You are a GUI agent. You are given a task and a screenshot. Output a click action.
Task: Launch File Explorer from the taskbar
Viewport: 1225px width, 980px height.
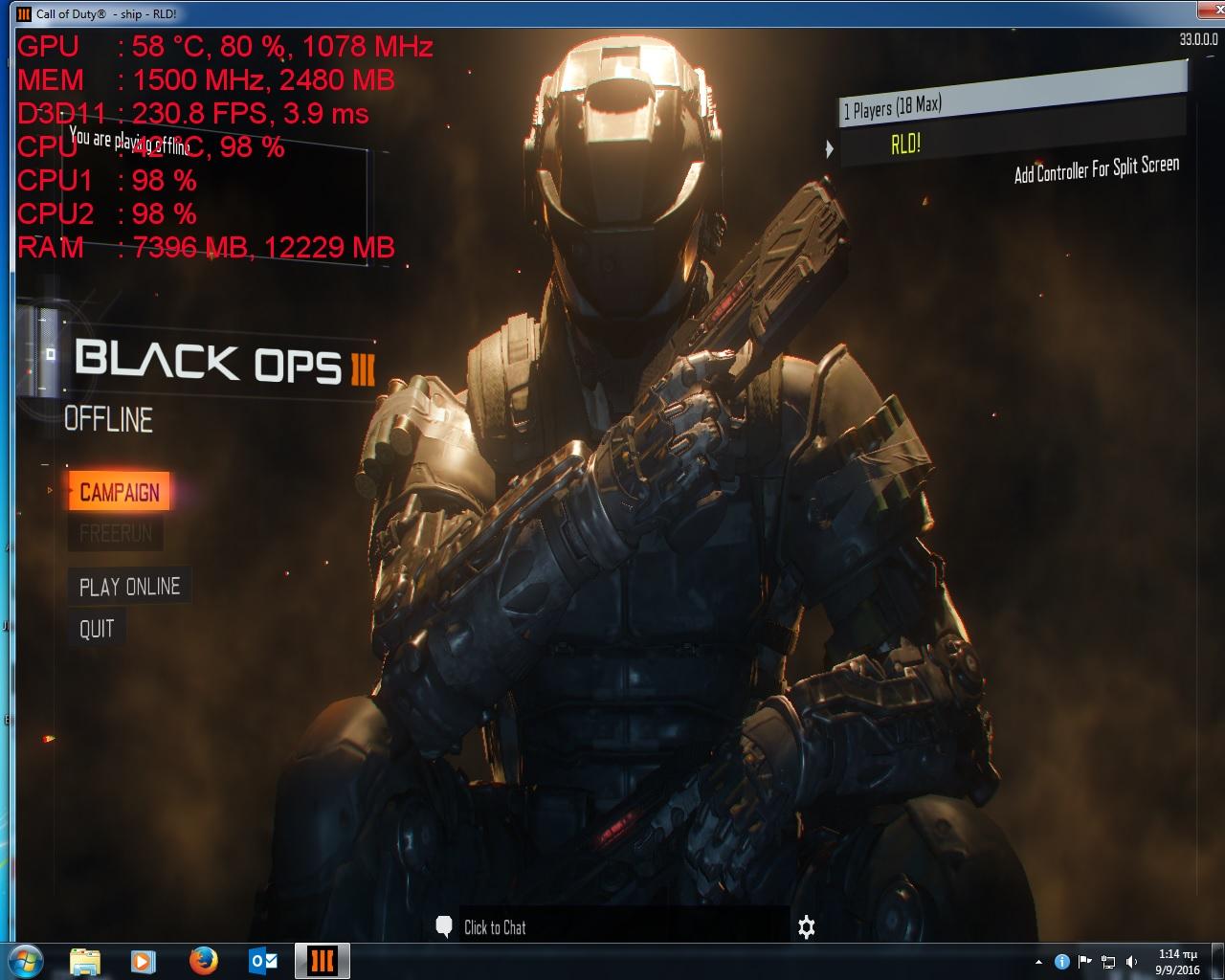pos(85,961)
